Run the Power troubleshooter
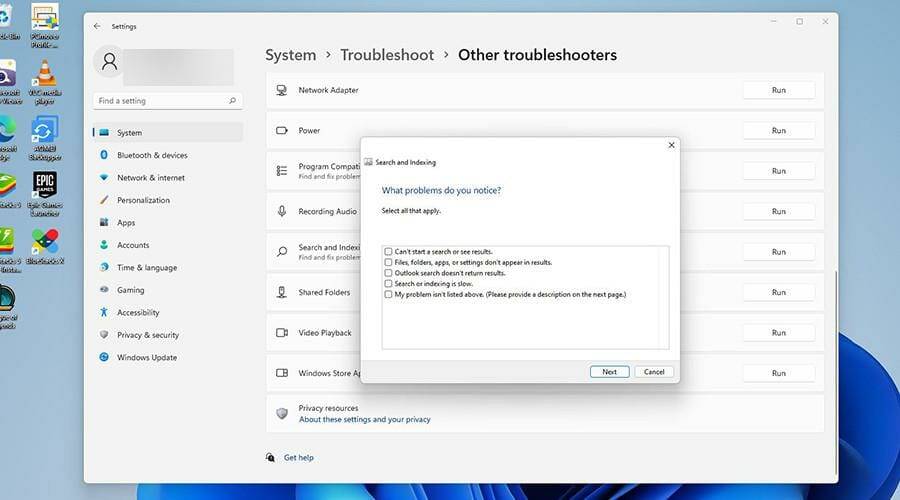Screen dimensions: 900x500 click(x=778, y=131)
